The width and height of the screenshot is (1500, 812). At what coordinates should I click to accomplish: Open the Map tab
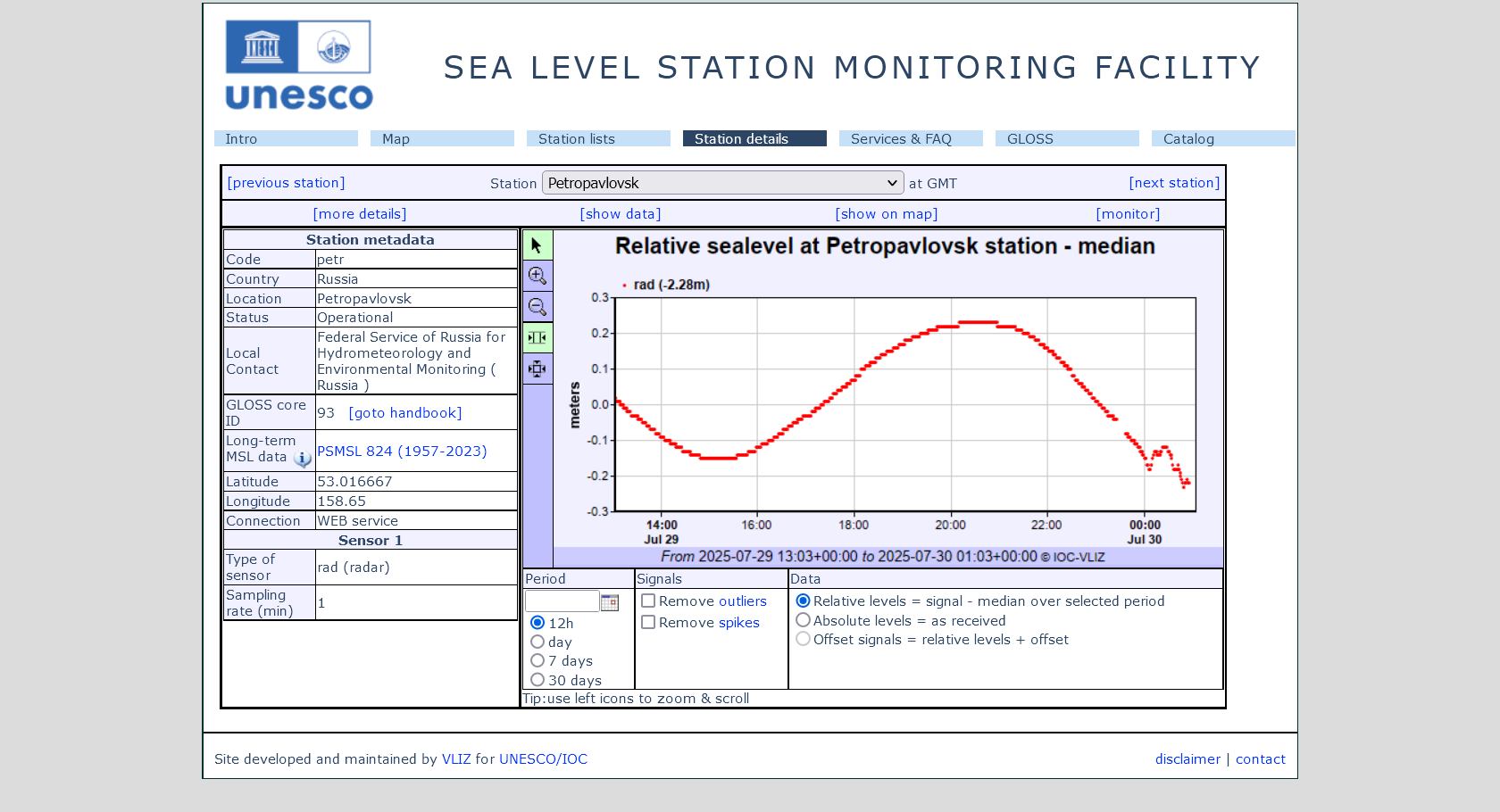(442, 138)
